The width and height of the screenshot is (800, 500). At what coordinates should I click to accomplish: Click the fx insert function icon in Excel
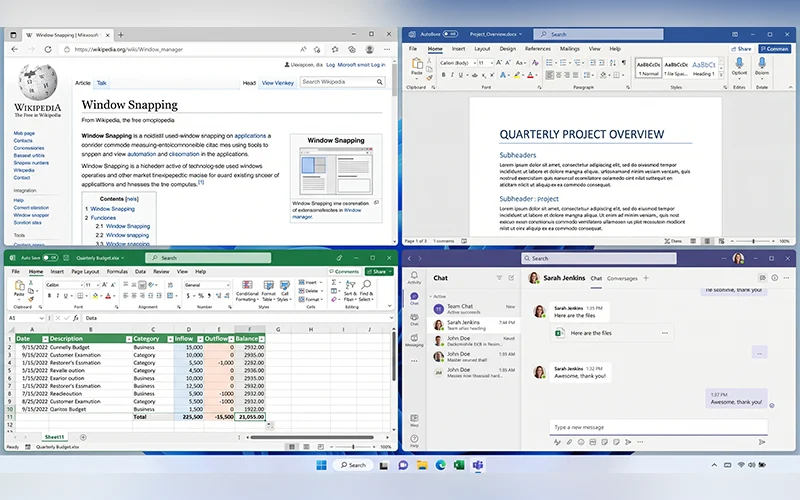pyautogui.click(x=76, y=318)
